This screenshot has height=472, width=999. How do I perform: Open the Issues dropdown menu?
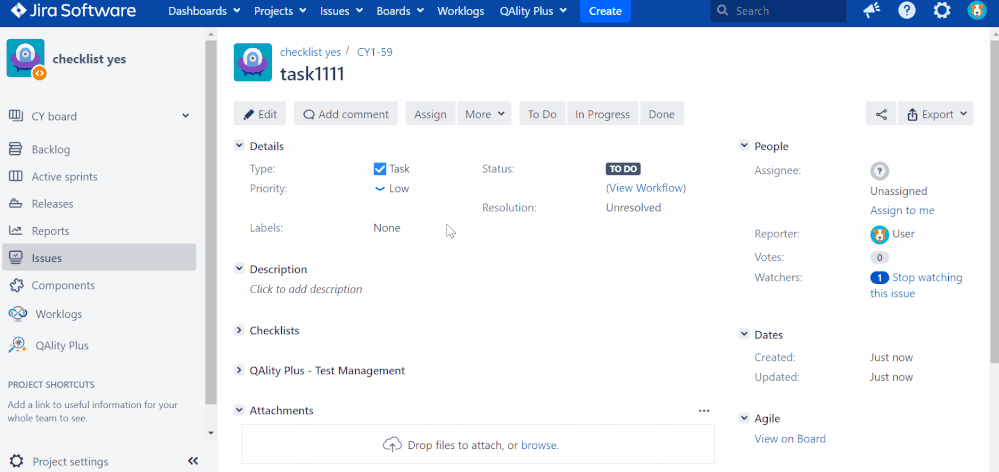[341, 11]
